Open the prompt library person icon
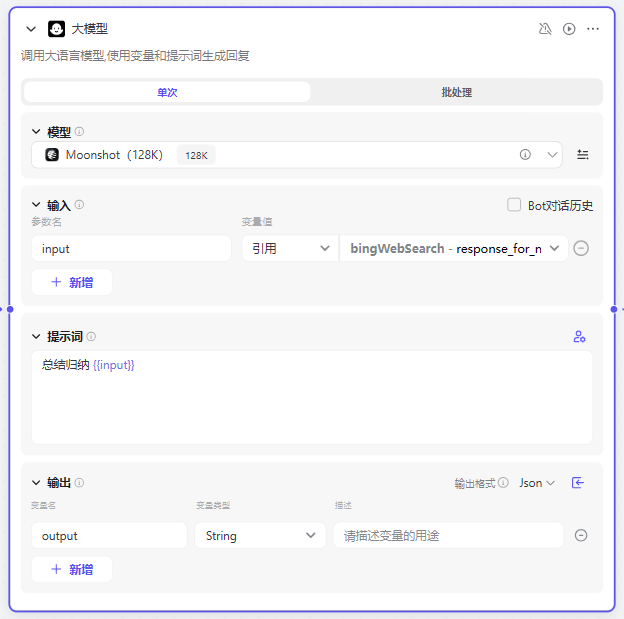 (x=579, y=337)
